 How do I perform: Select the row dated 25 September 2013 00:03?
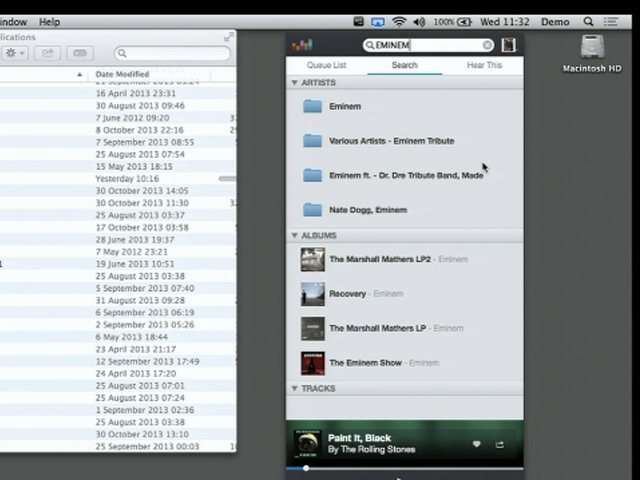118,447
